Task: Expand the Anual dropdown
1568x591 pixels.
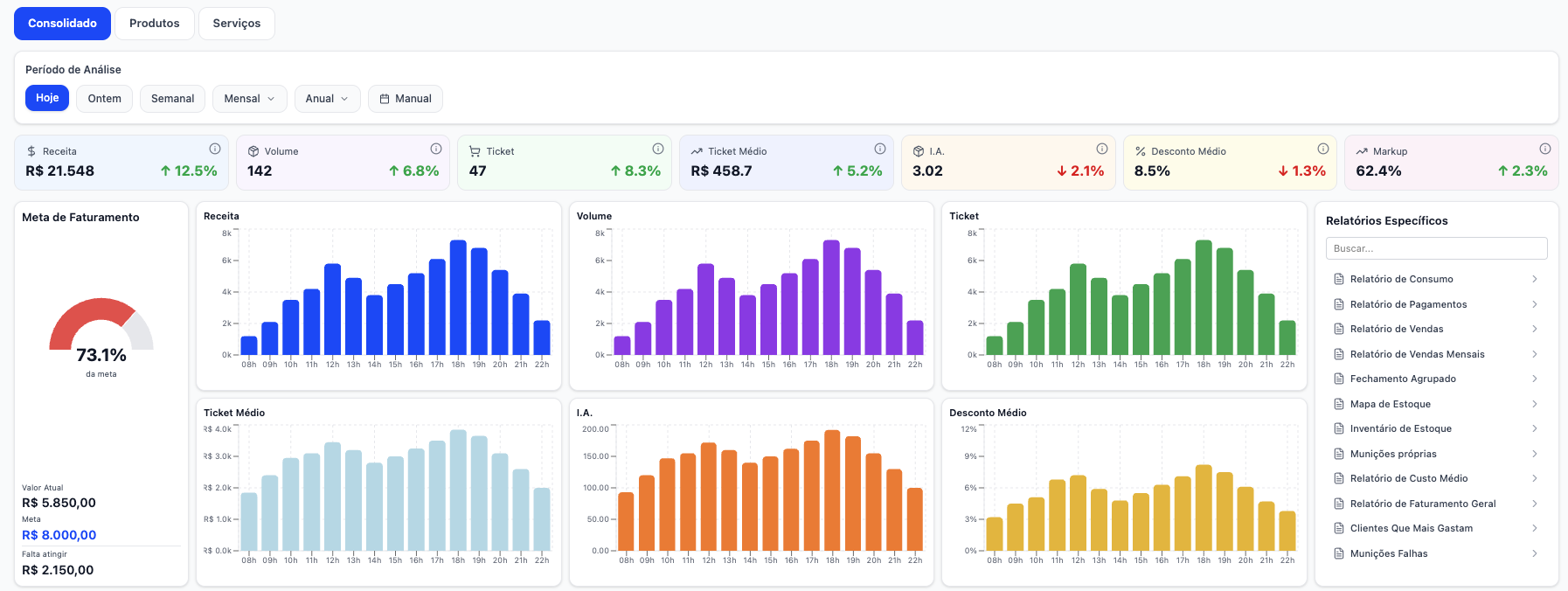Action: click(x=327, y=99)
